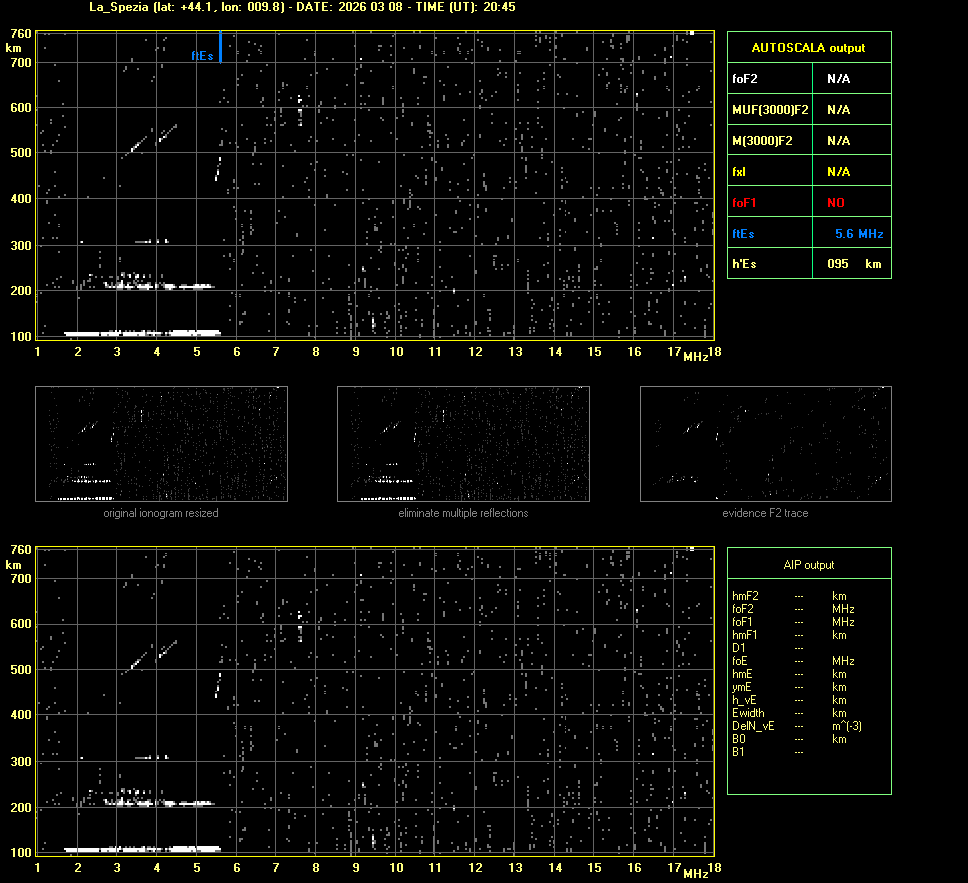Image resolution: width=968 pixels, height=883 pixels.
Task: Click the AIP output header
Action: tap(808, 565)
